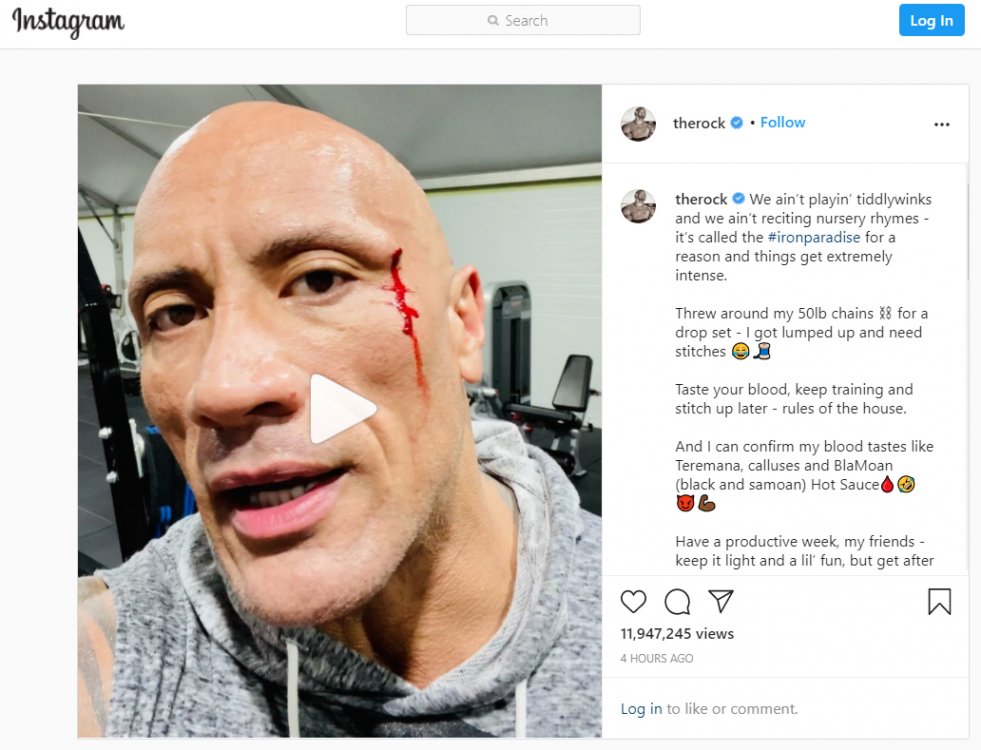Click the Instagram logo
The width and height of the screenshot is (981, 750).
click(68, 22)
